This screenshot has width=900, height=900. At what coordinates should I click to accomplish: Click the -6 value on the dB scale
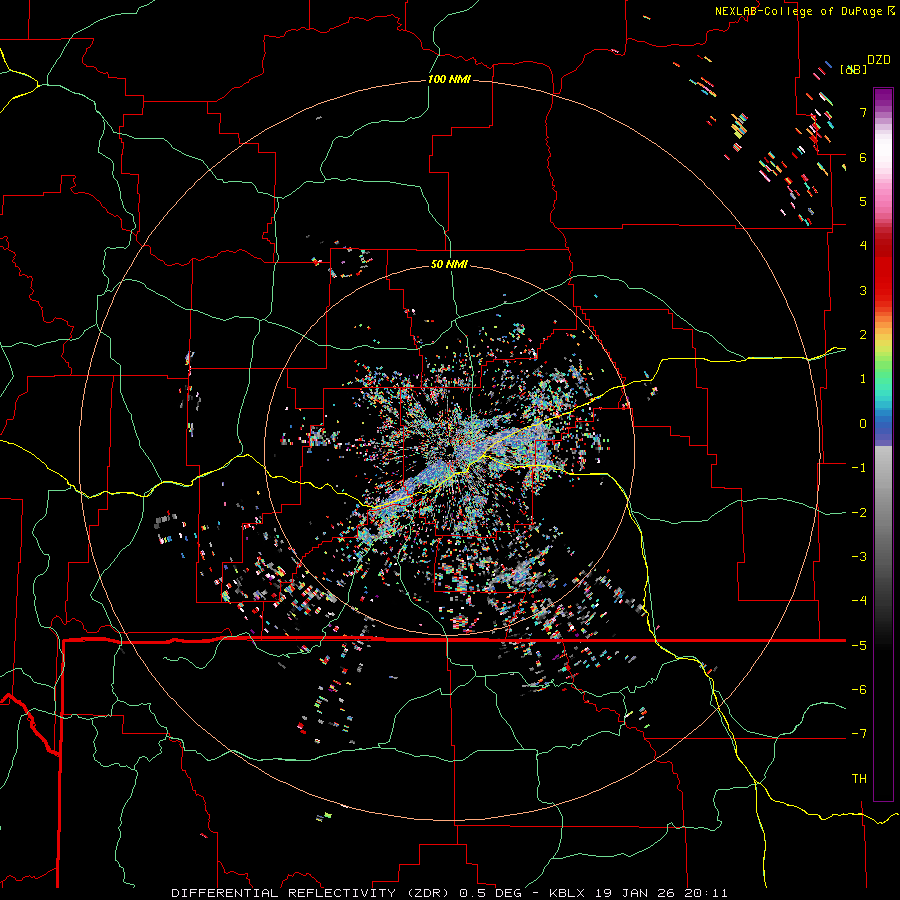click(859, 690)
